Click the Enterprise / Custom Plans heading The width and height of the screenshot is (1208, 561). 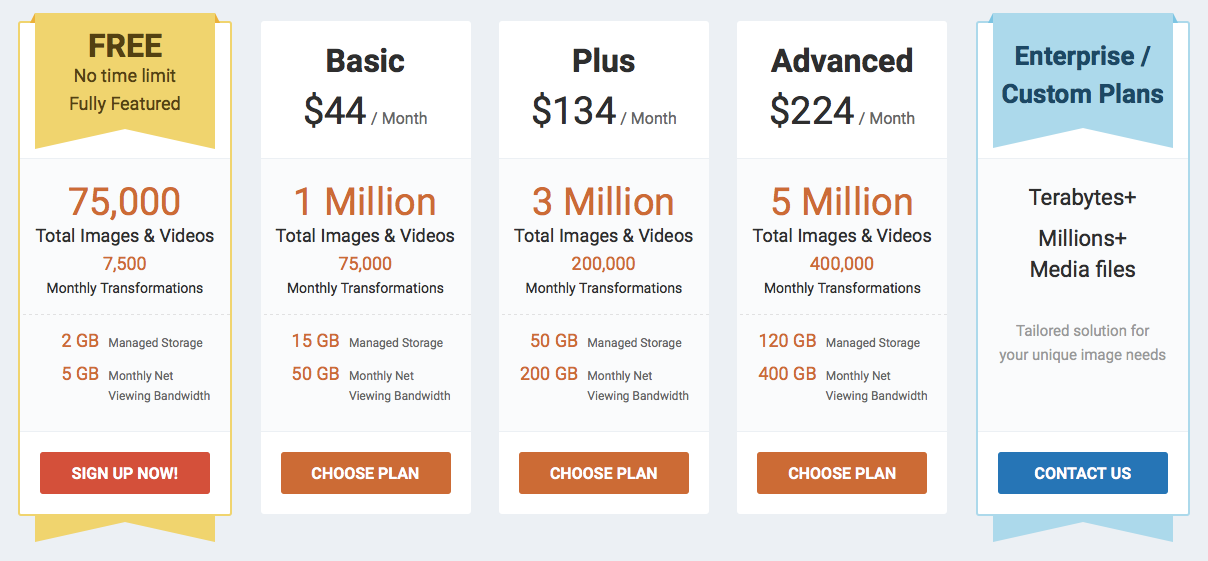[x=1082, y=75]
